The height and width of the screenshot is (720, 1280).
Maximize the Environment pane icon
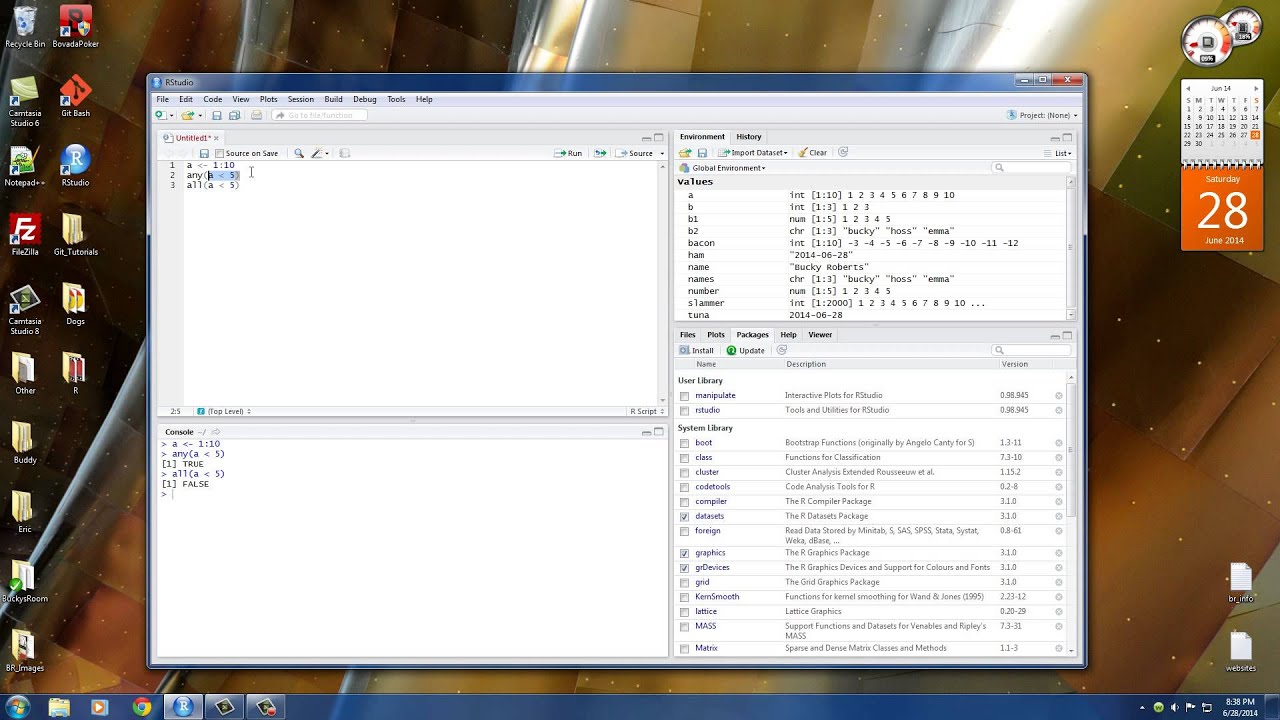coord(1067,138)
